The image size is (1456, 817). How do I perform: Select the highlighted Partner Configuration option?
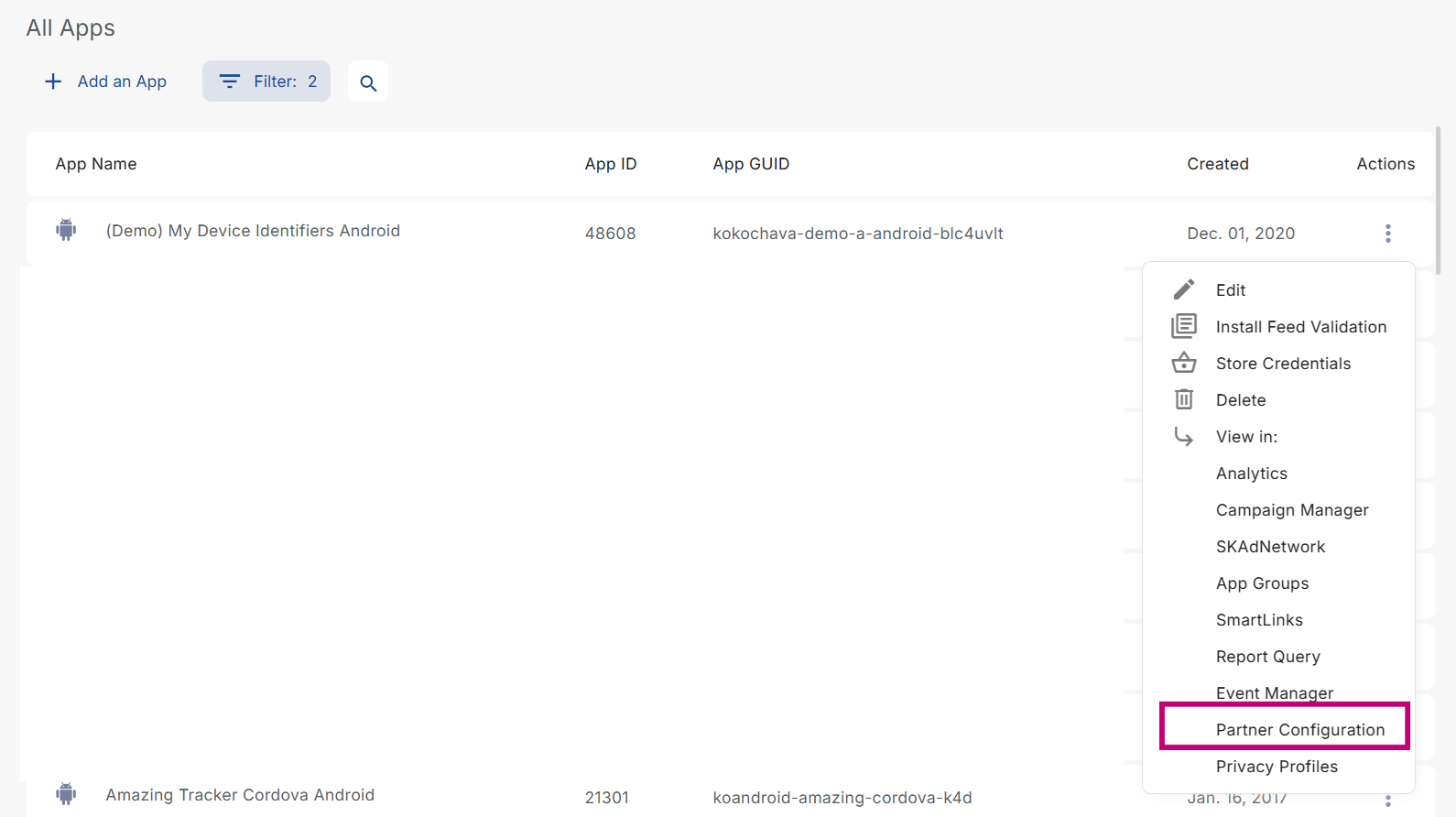[x=1299, y=730]
